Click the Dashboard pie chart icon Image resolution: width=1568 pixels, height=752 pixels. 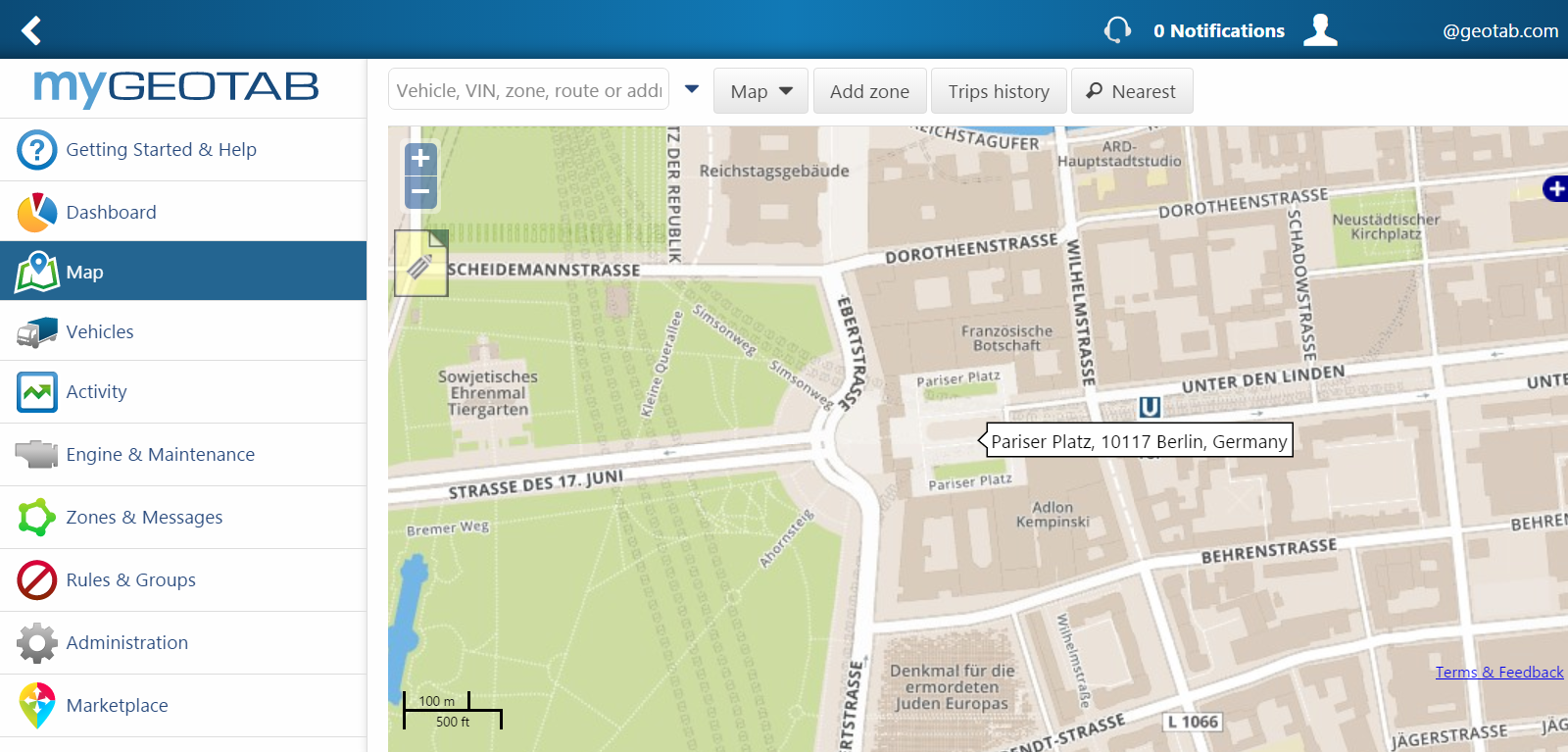[x=36, y=213]
